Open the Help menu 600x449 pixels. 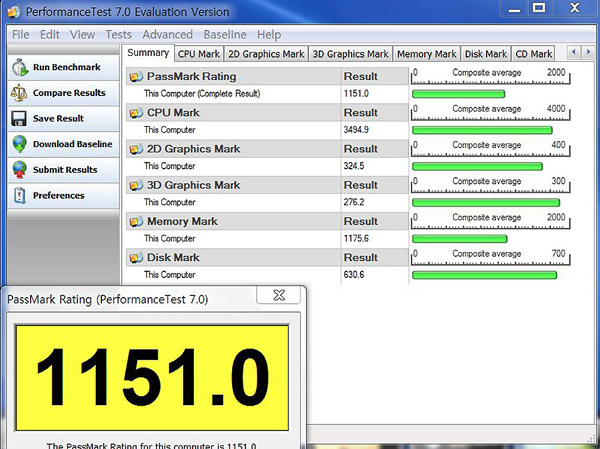coord(269,35)
